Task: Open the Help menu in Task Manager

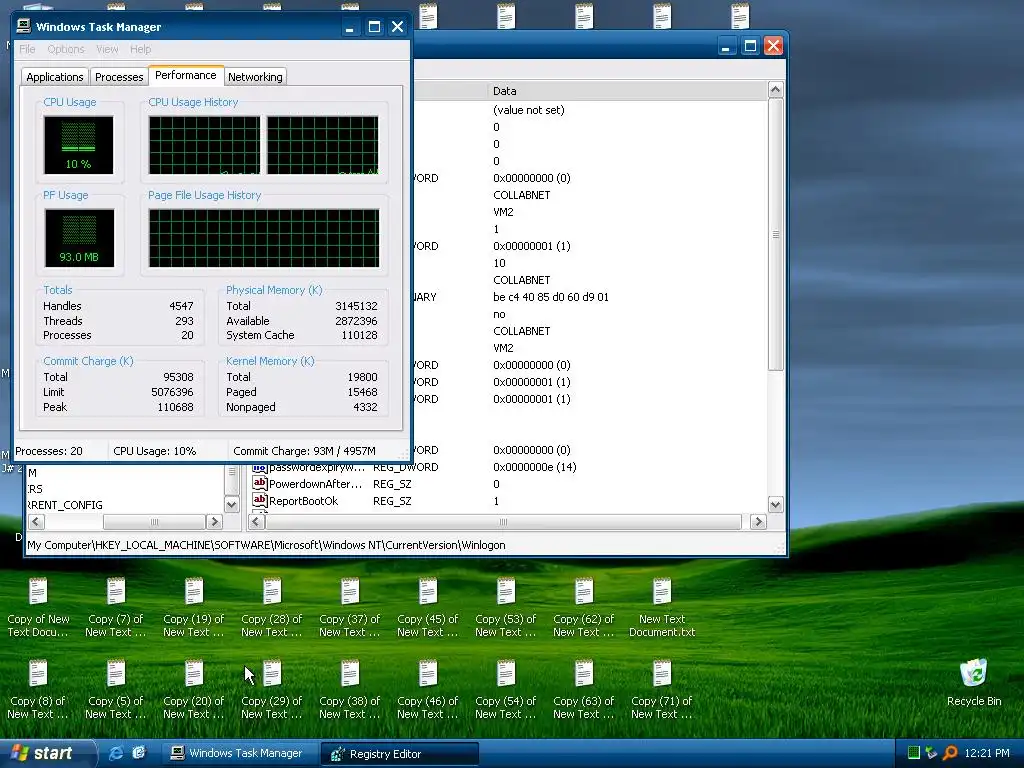Action: point(140,49)
